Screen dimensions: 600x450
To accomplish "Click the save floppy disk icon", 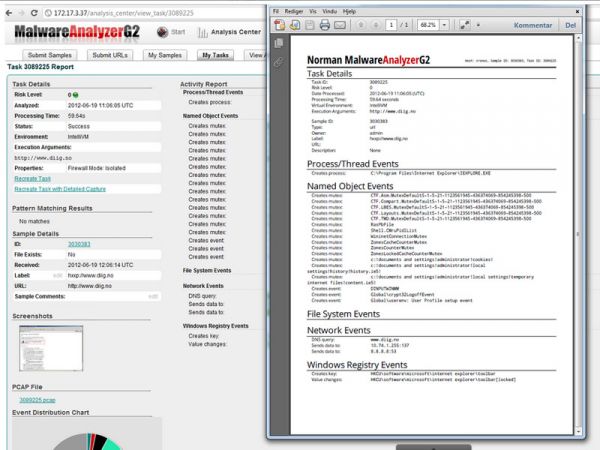I will point(310,25).
